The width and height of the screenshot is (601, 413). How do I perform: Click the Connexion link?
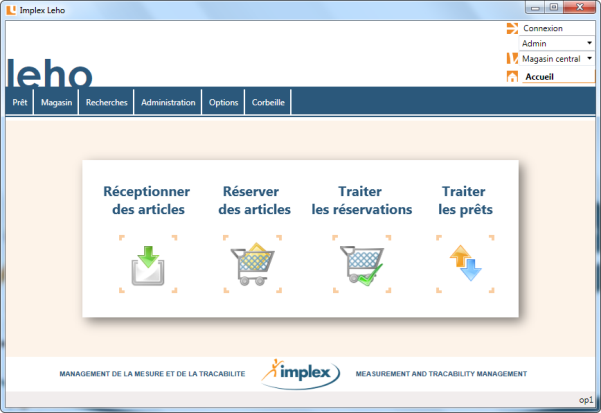[543, 28]
